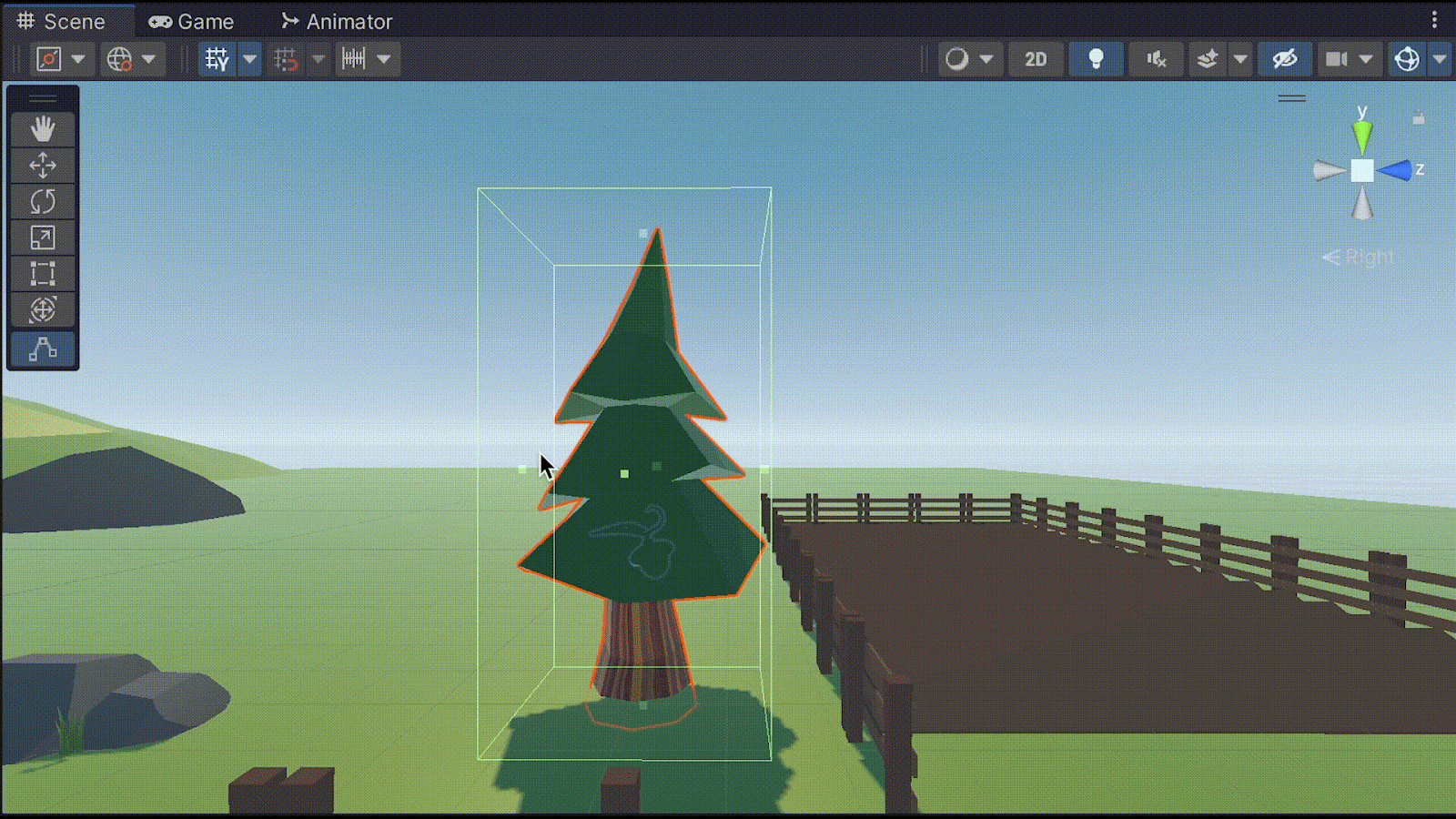This screenshot has height=819, width=1456.
Task: Click the grid visibility icon
Action: point(217,59)
